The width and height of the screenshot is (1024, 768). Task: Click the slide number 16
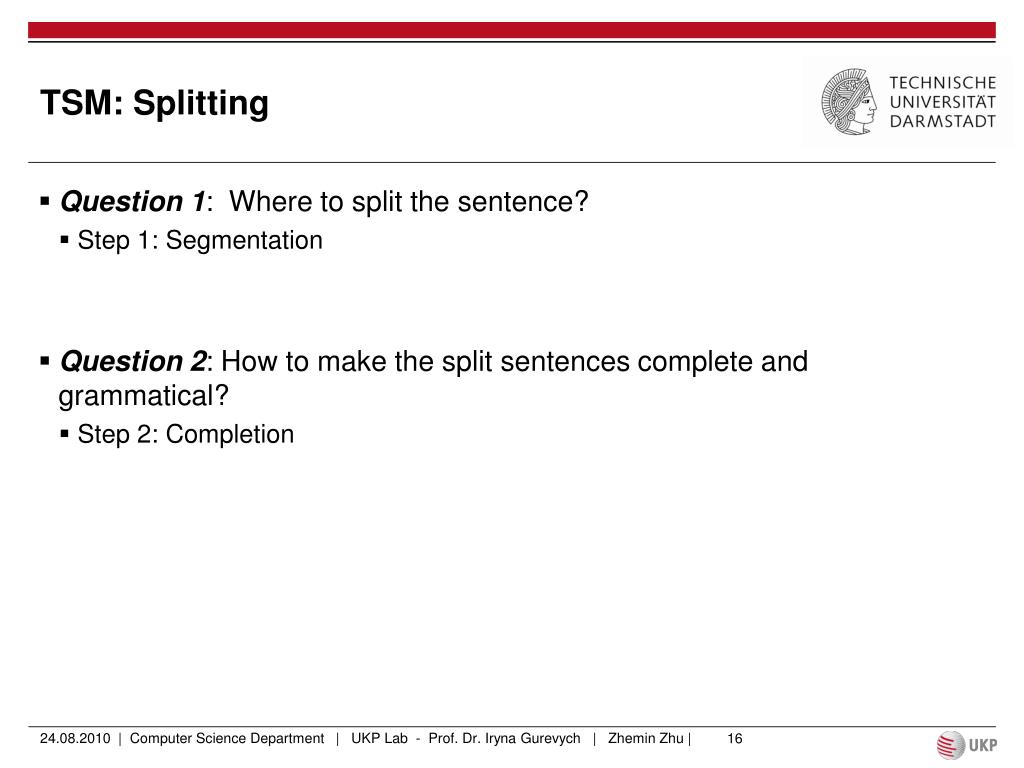tap(735, 739)
